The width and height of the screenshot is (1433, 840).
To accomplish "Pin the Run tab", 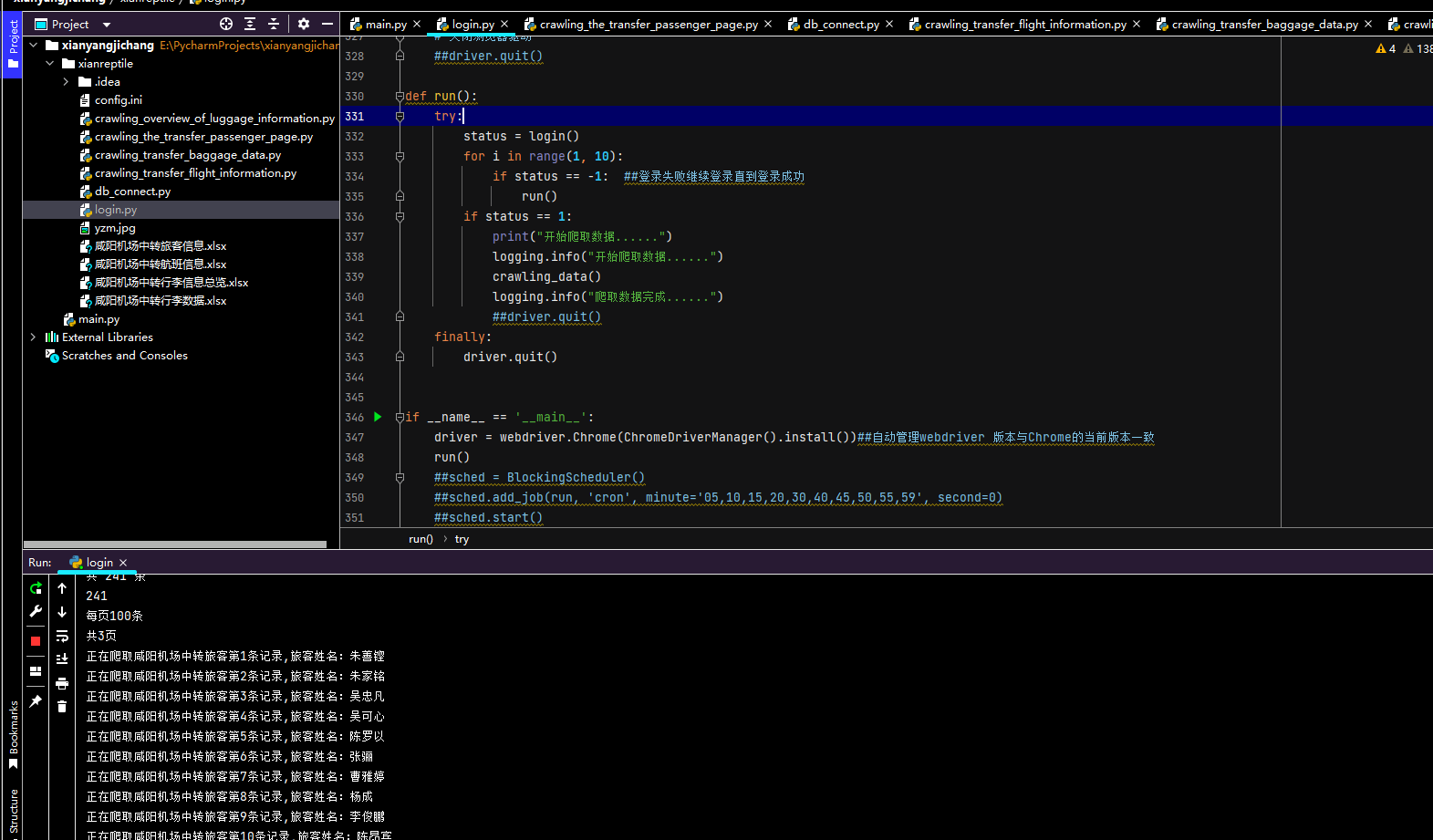I will 36,701.
